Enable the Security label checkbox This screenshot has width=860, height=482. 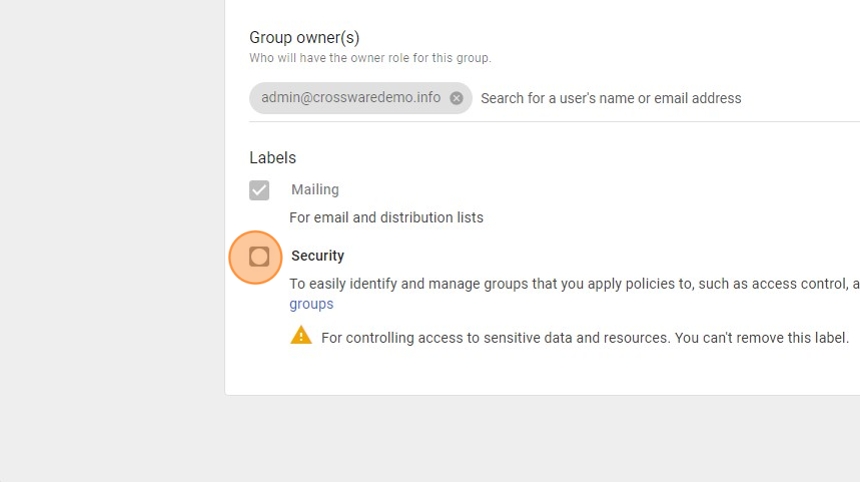point(259,257)
